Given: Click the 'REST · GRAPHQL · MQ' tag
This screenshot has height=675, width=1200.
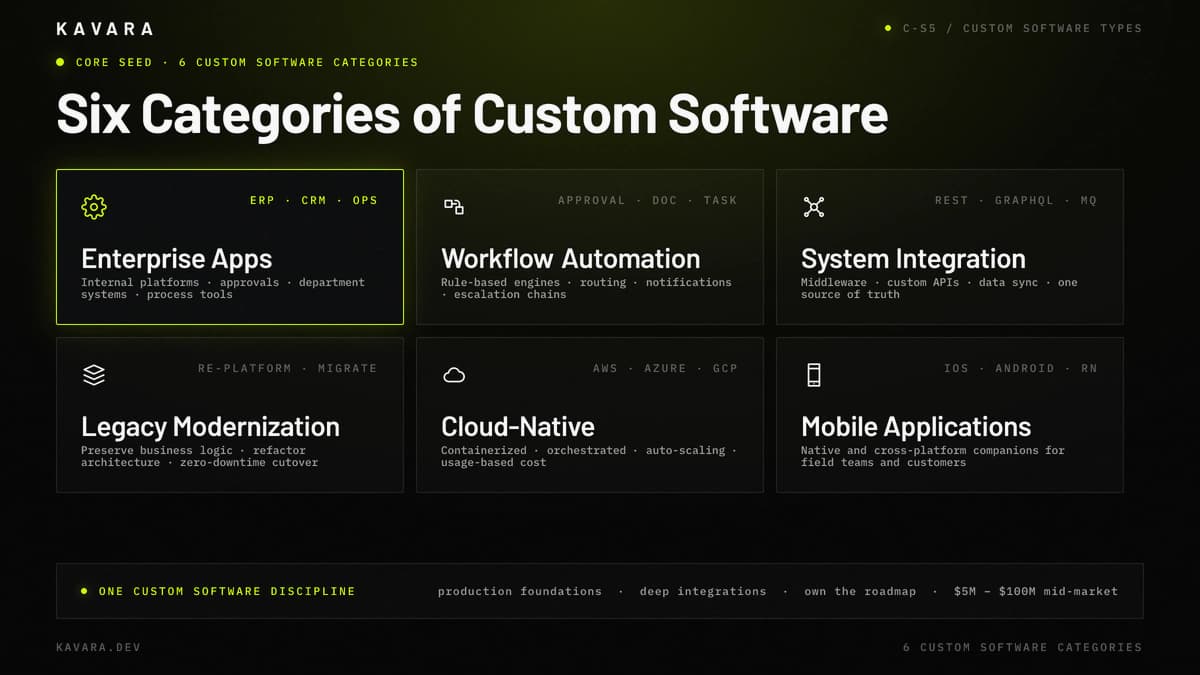Looking at the screenshot, I should pos(1016,200).
